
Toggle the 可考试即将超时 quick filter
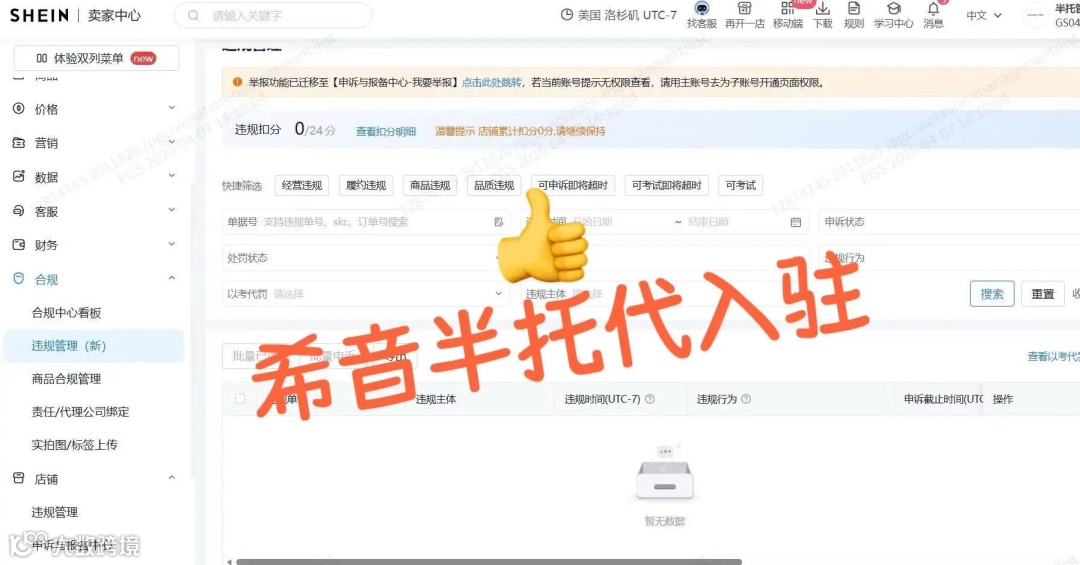(x=667, y=185)
